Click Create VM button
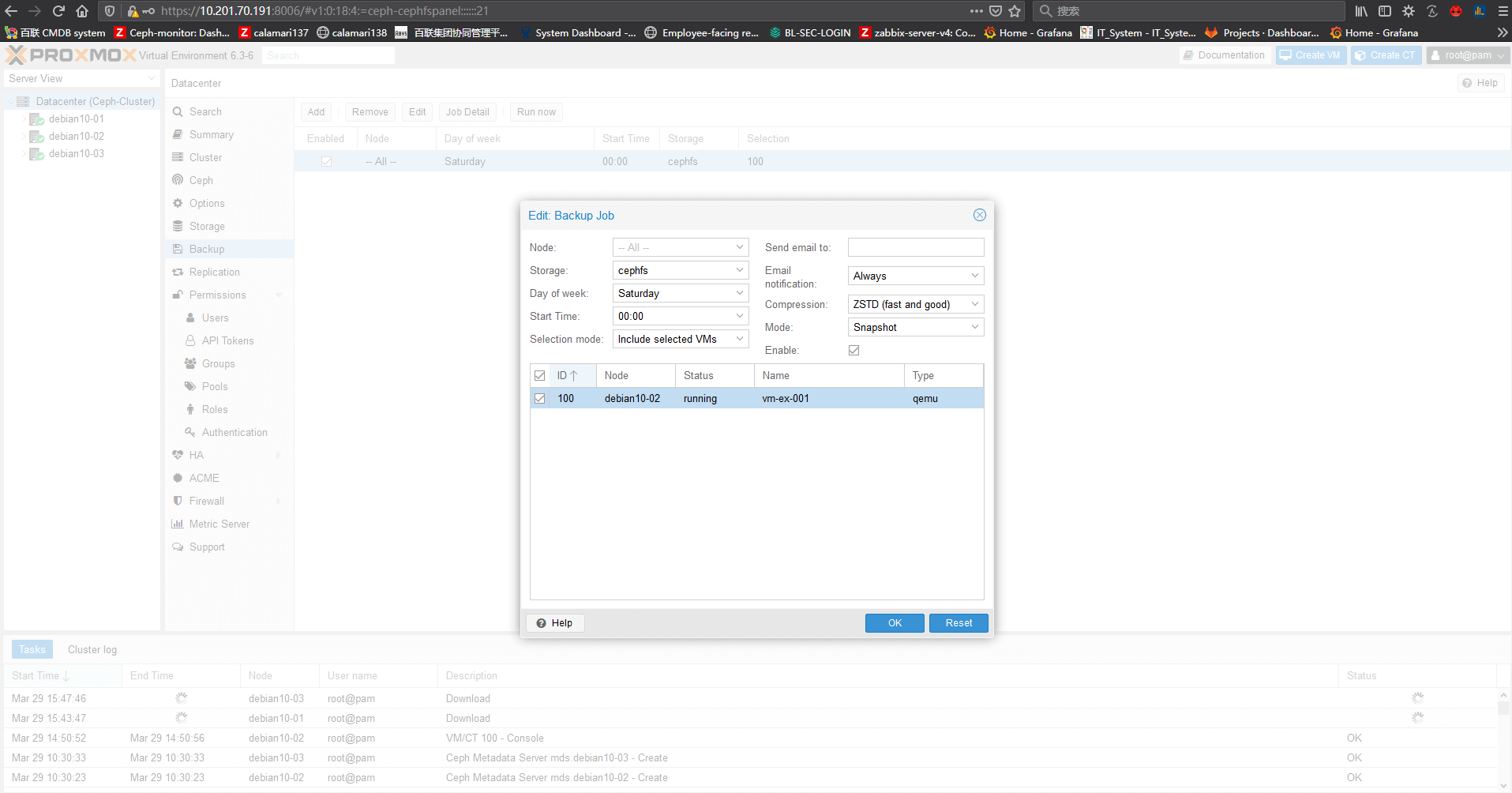Viewport: 1512px width, 793px height. click(x=1311, y=55)
